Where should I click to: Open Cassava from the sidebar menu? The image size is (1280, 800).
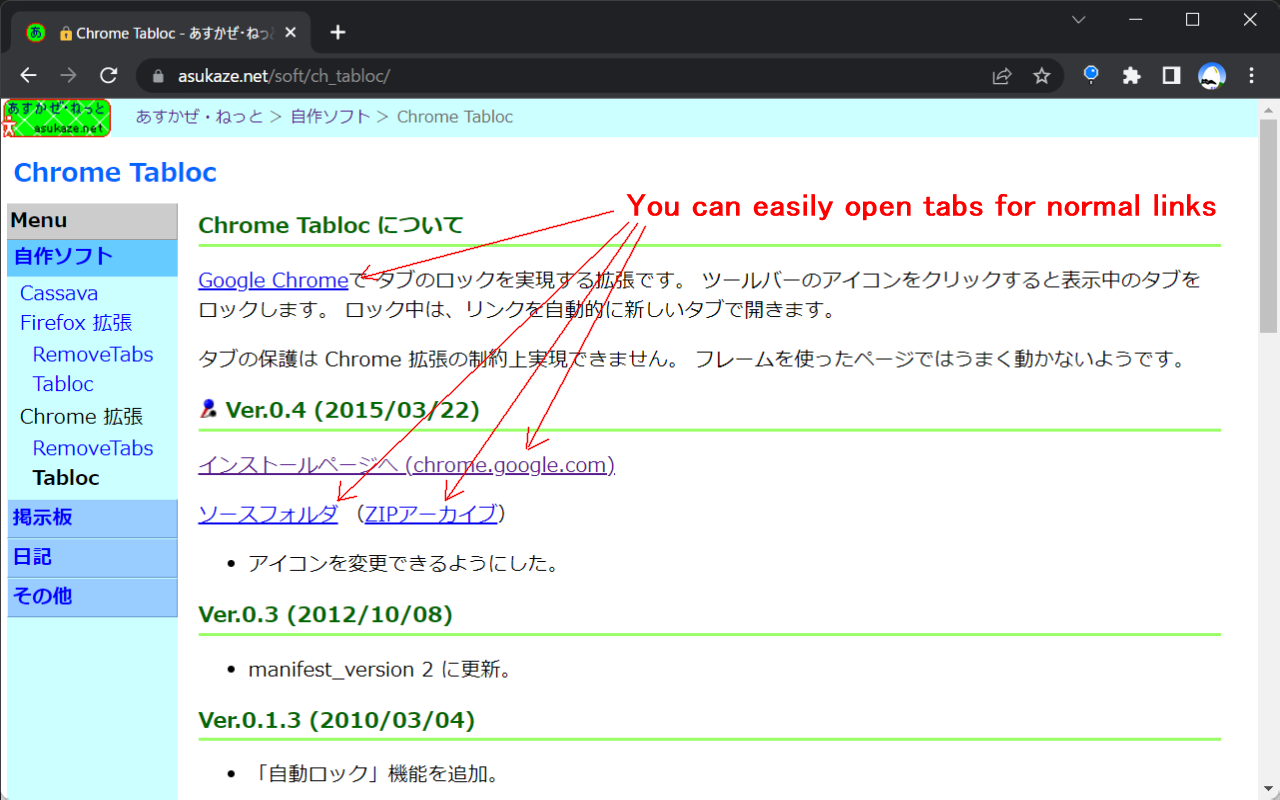click(x=58, y=293)
